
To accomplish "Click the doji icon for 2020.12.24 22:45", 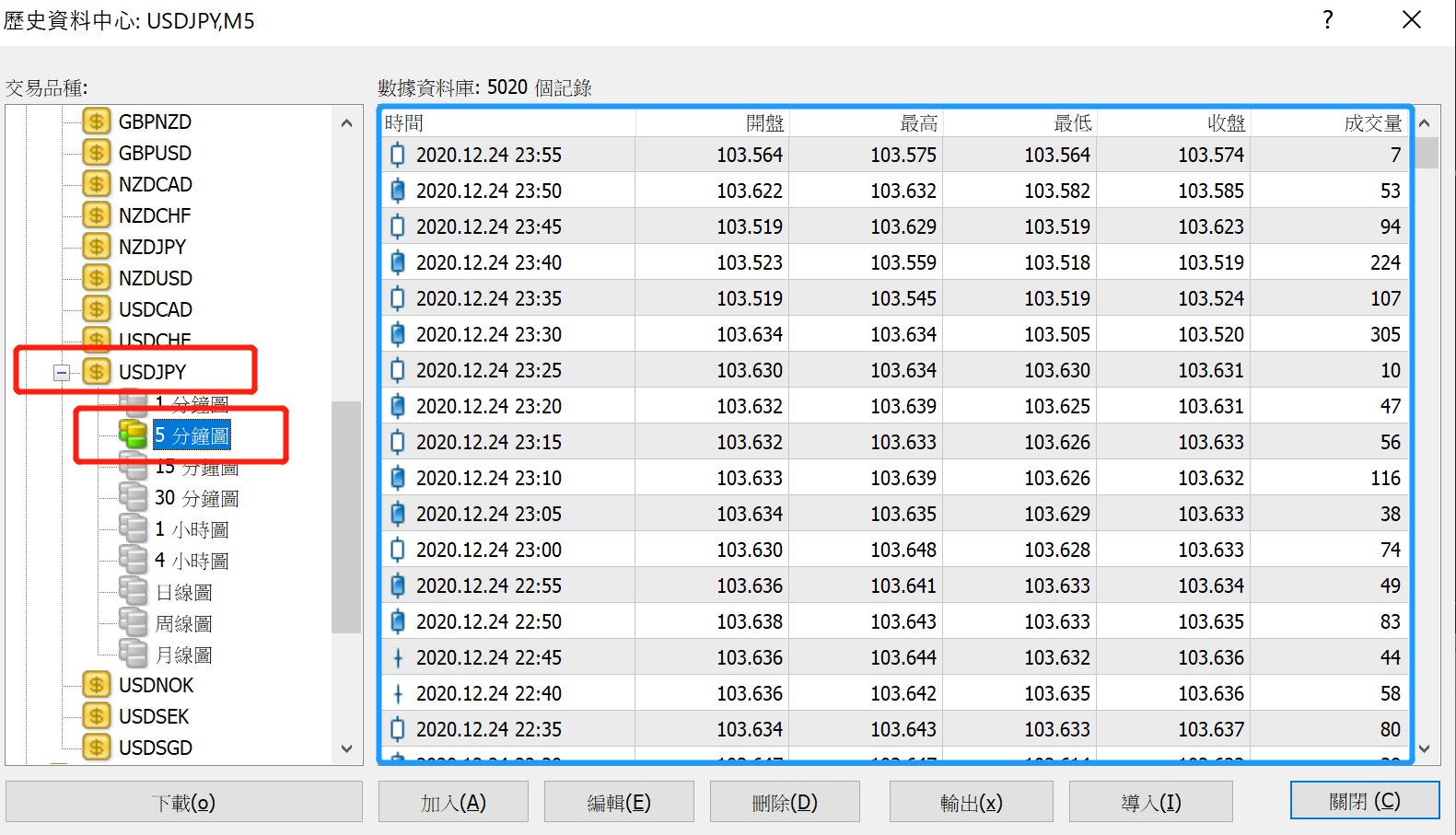I will tap(398, 657).
